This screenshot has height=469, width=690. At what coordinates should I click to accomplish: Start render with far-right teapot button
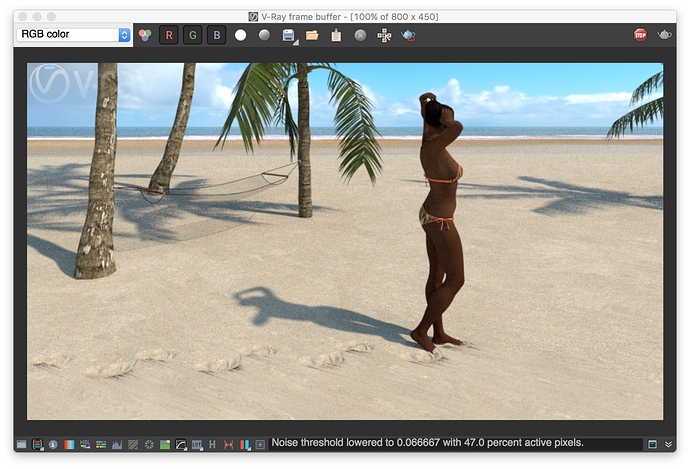tap(665, 35)
